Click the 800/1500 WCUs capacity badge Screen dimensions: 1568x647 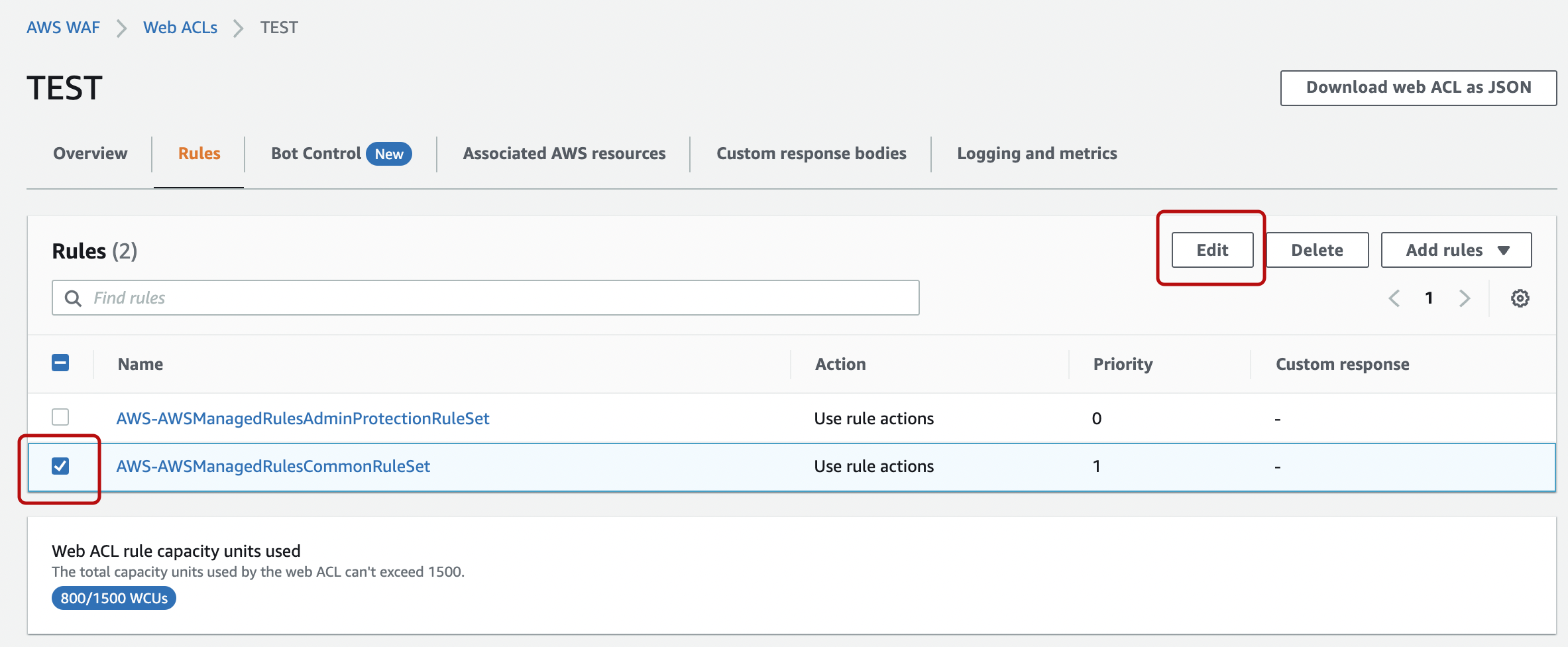[x=114, y=598]
